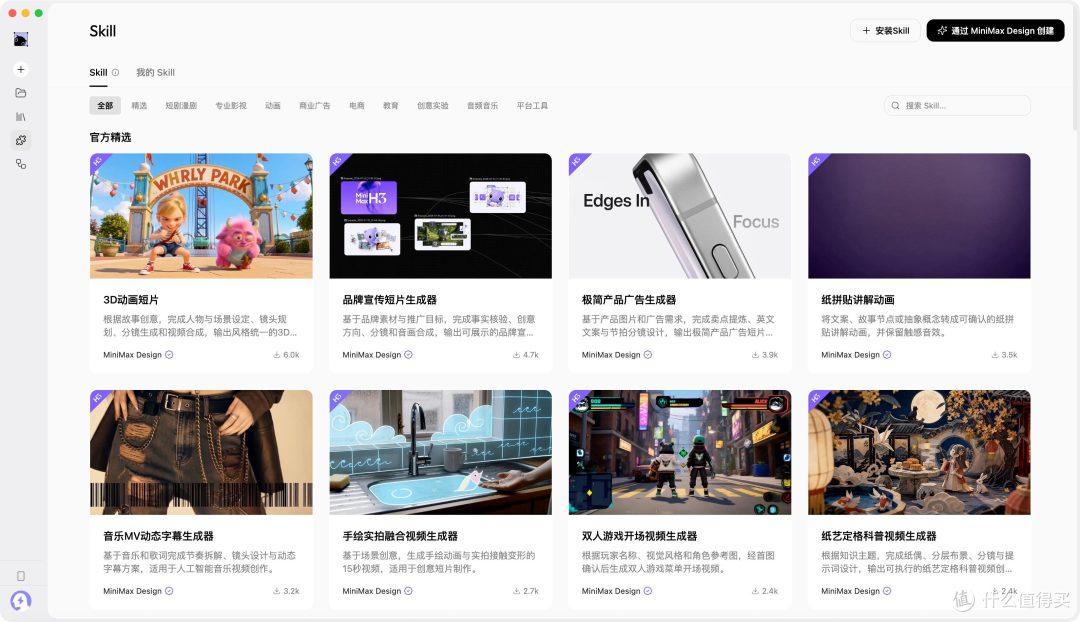Open the 极简产品广告生成器 skill title
Viewport: 1080px width, 622px height.
(x=629, y=300)
